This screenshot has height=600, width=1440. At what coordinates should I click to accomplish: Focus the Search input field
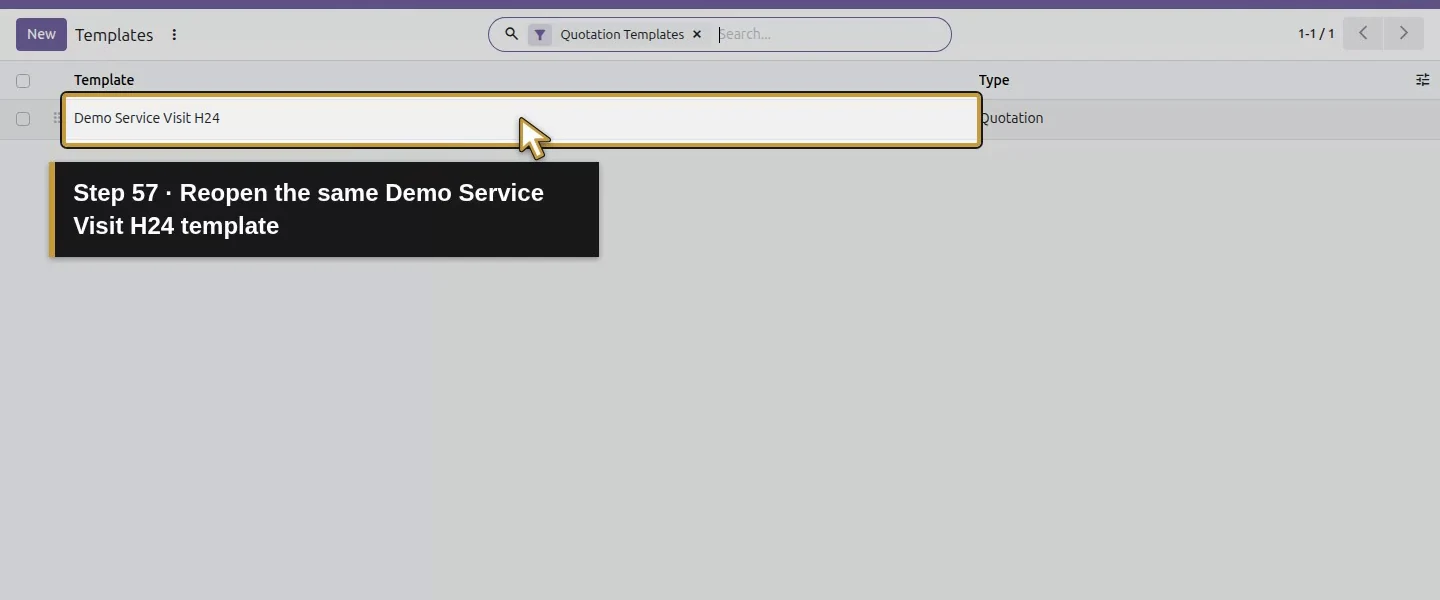(829, 34)
